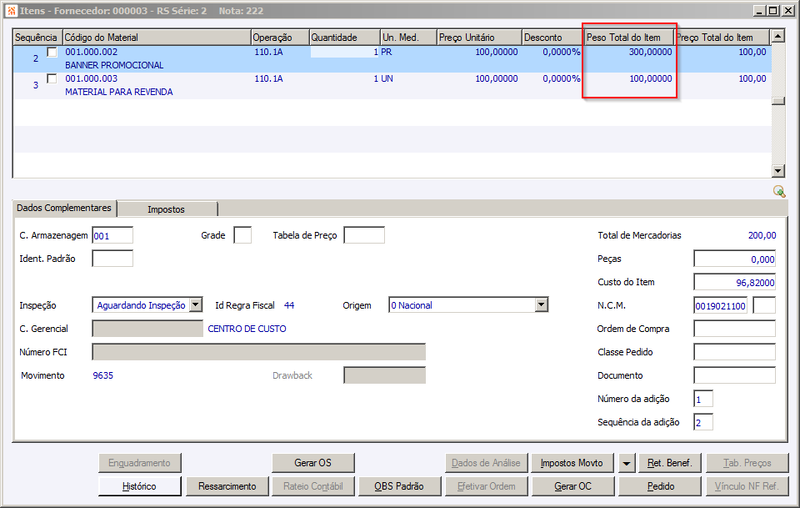The width and height of the screenshot is (800, 508).
Task: Check the box for item 001.000.002
Action: [x=52, y=52]
